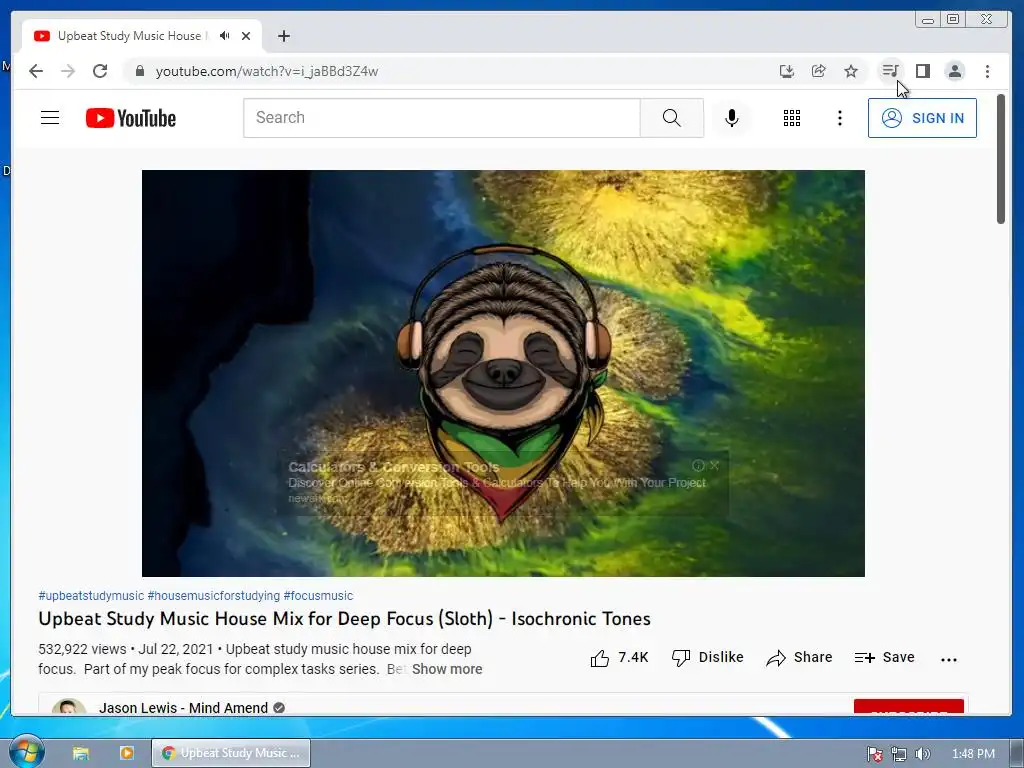Image resolution: width=1024 pixels, height=768 pixels.
Task: Click the magnifier search button
Action: 671,118
